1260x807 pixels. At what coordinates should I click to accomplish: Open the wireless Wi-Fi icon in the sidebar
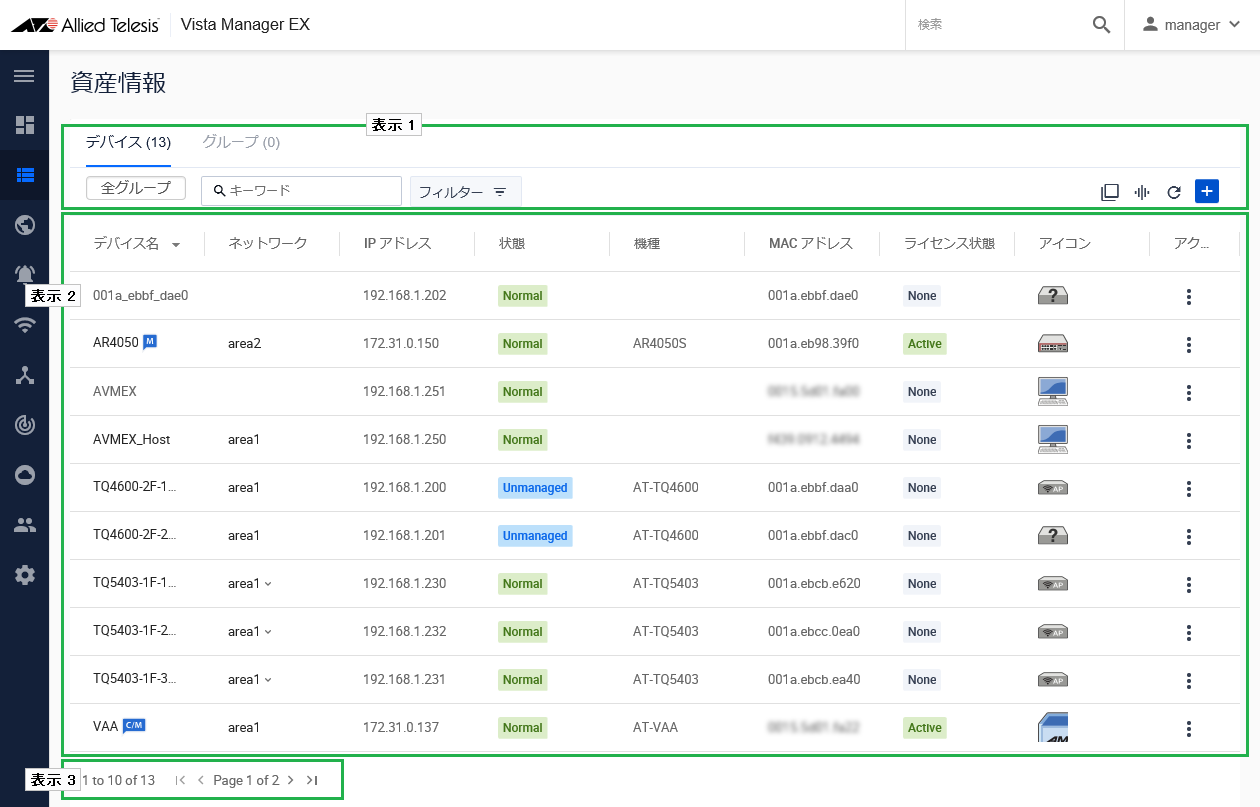point(24,325)
